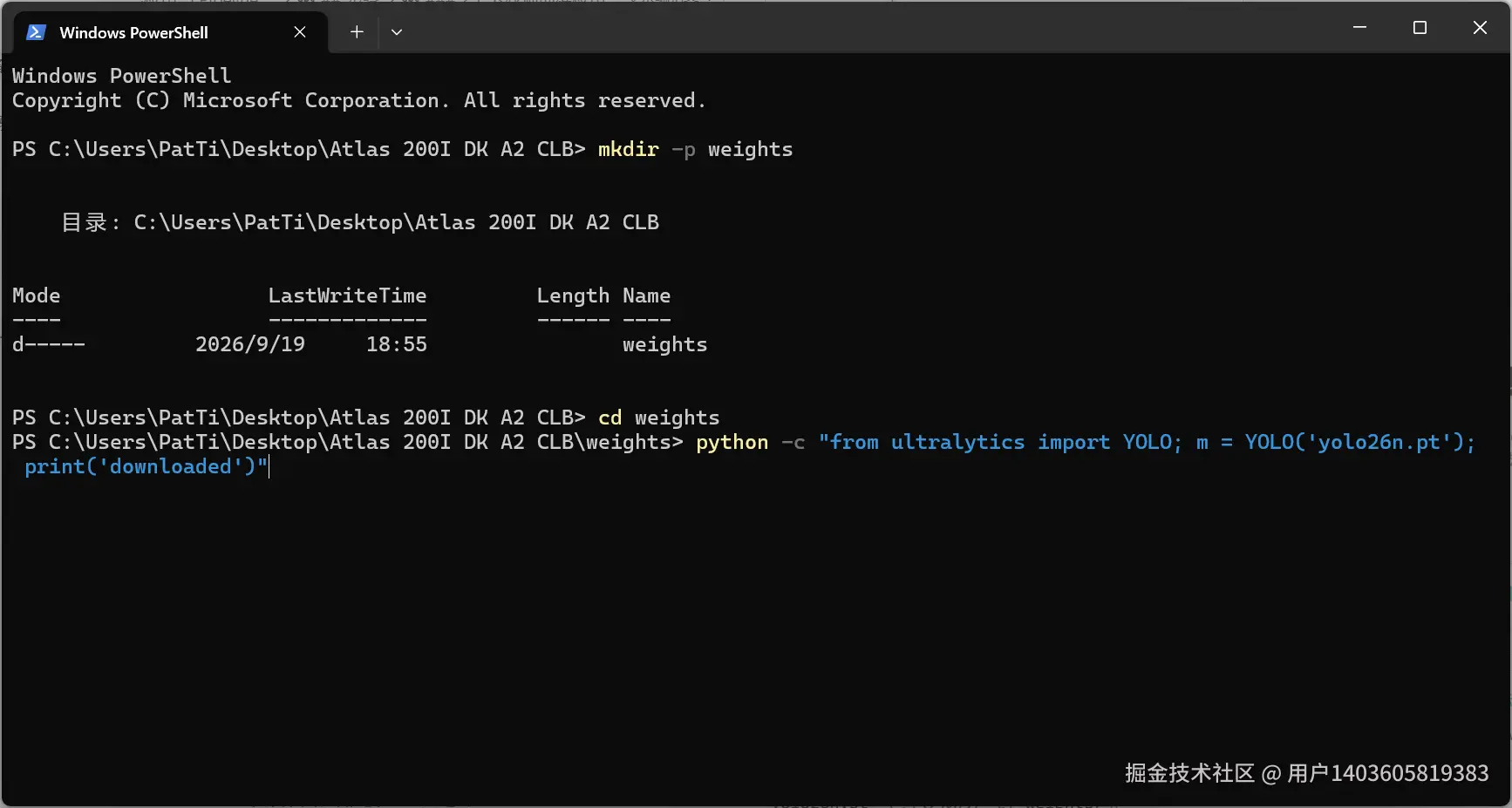The image size is (1512, 808).
Task: Minimize the terminal window
Action: point(1359,28)
